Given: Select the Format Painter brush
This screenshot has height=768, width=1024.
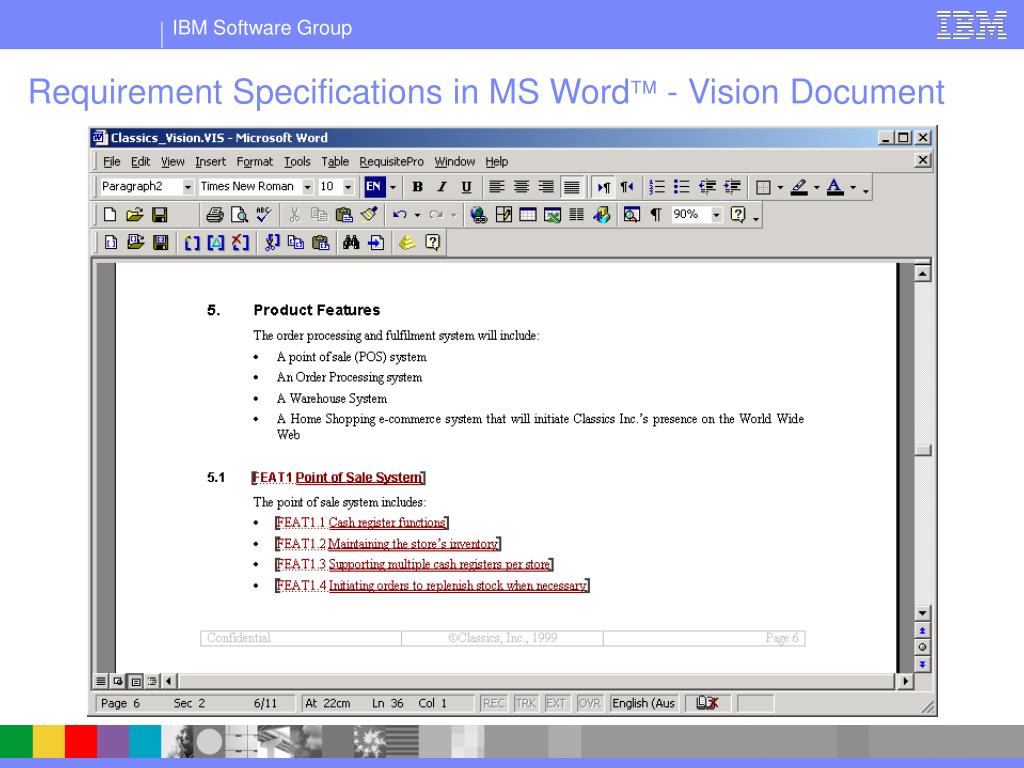Looking at the screenshot, I should 368,215.
